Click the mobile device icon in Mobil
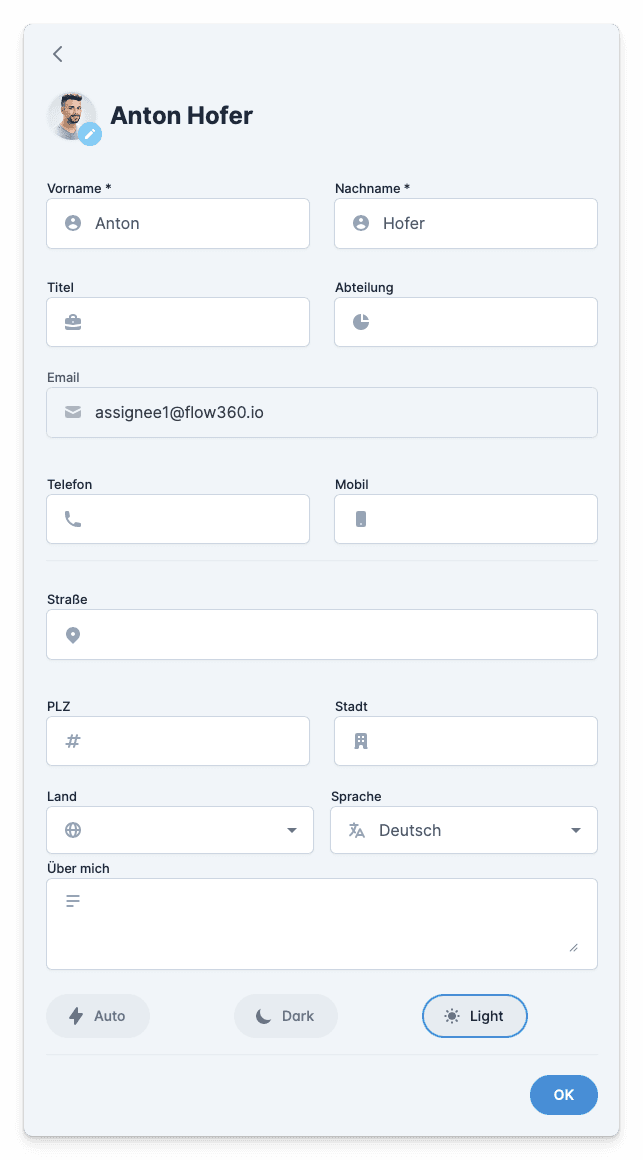The image size is (643, 1160). pos(361,519)
